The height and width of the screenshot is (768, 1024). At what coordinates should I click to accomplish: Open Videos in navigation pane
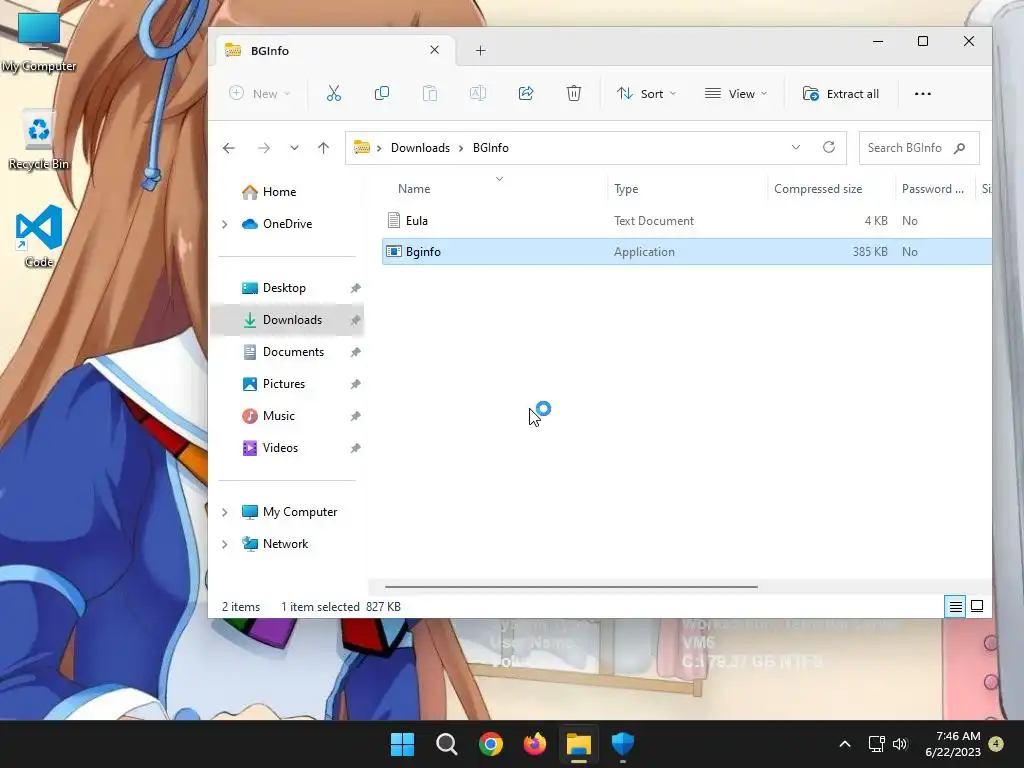(x=280, y=448)
